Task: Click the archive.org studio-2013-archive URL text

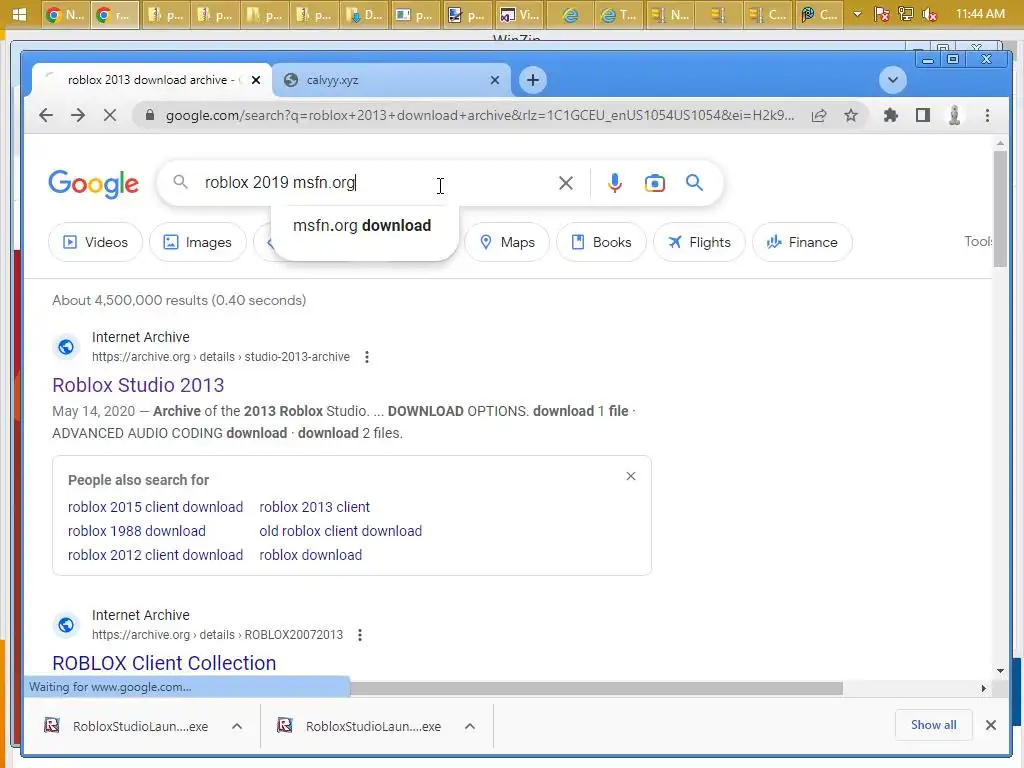Action: point(221,357)
